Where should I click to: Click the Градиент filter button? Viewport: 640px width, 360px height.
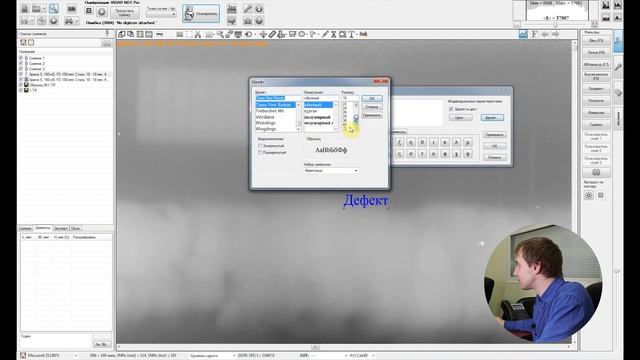coord(596,89)
